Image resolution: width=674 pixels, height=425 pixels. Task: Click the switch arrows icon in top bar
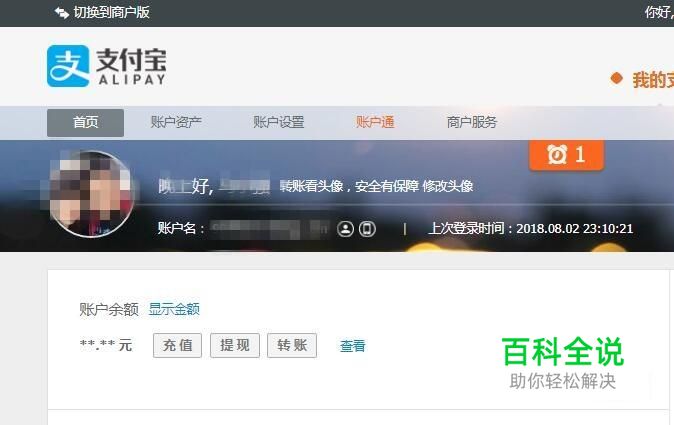click(x=62, y=13)
